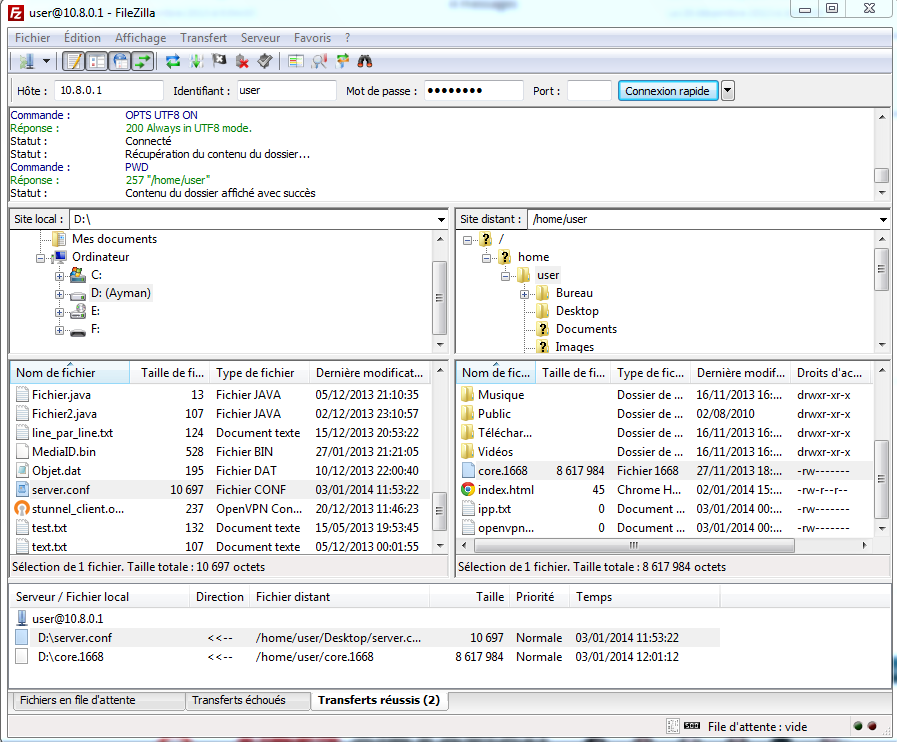Toggle the local directory tree view
Screen dimensions: 897x742
click(x=97, y=62)
